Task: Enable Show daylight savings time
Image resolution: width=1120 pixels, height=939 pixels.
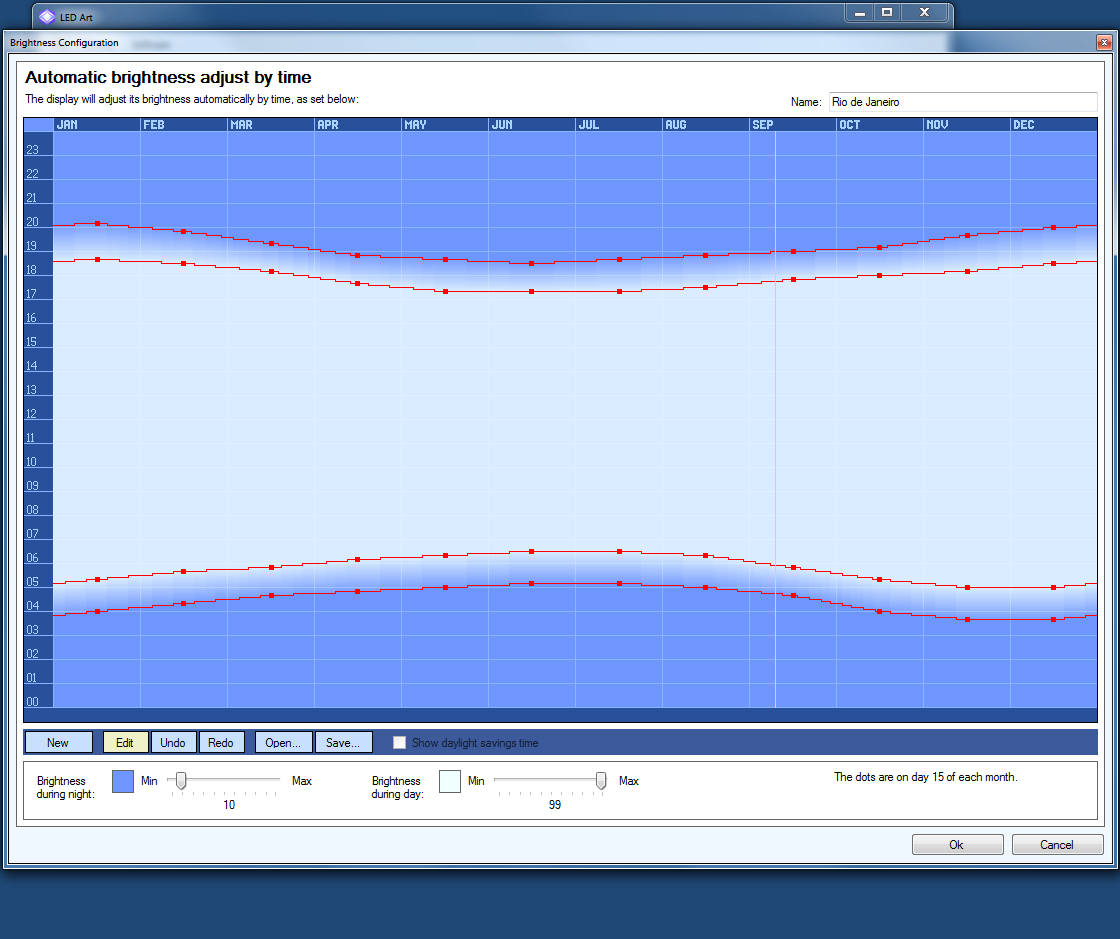Action: pos(400,743)
